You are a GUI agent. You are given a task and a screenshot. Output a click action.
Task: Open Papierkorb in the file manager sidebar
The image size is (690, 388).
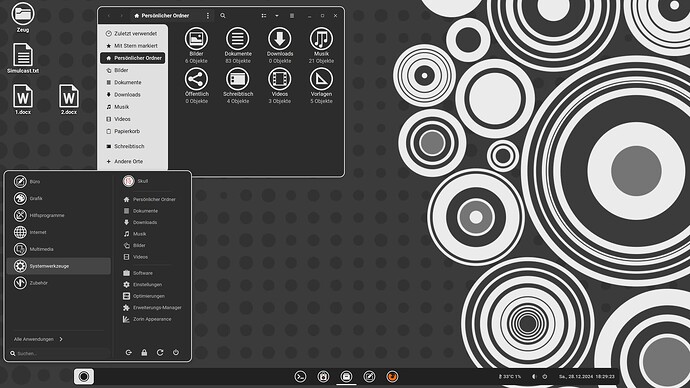pos(132,132)
